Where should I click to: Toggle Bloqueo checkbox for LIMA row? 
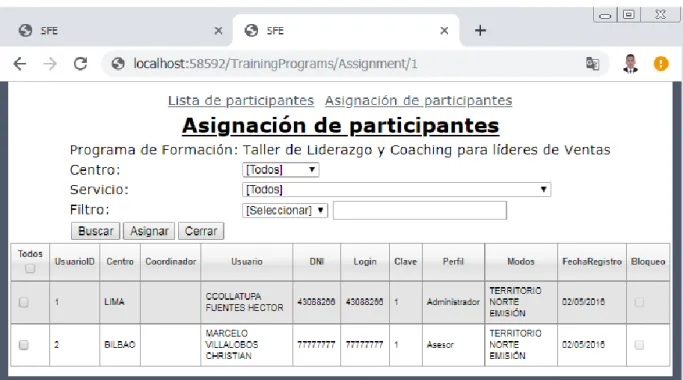pyautogui.click(x=639, y=302)
